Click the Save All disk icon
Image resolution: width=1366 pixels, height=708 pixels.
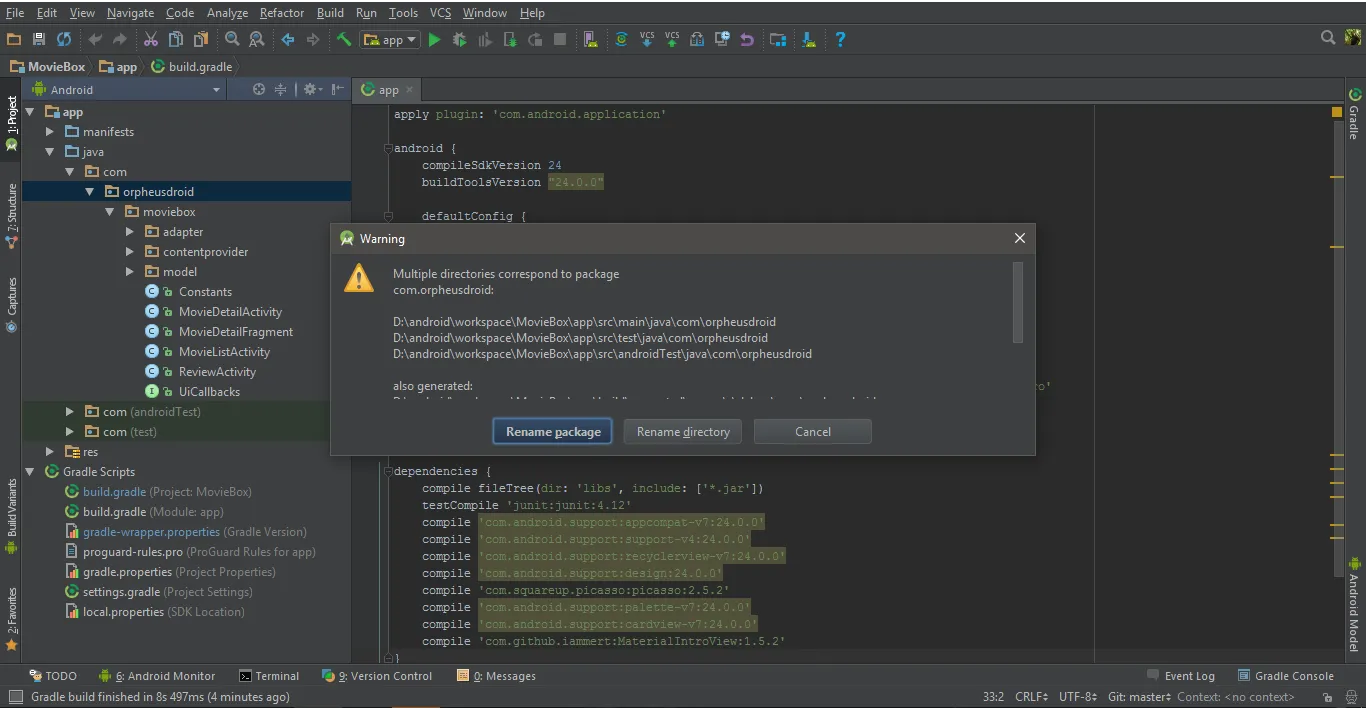(x=39, y=39)
